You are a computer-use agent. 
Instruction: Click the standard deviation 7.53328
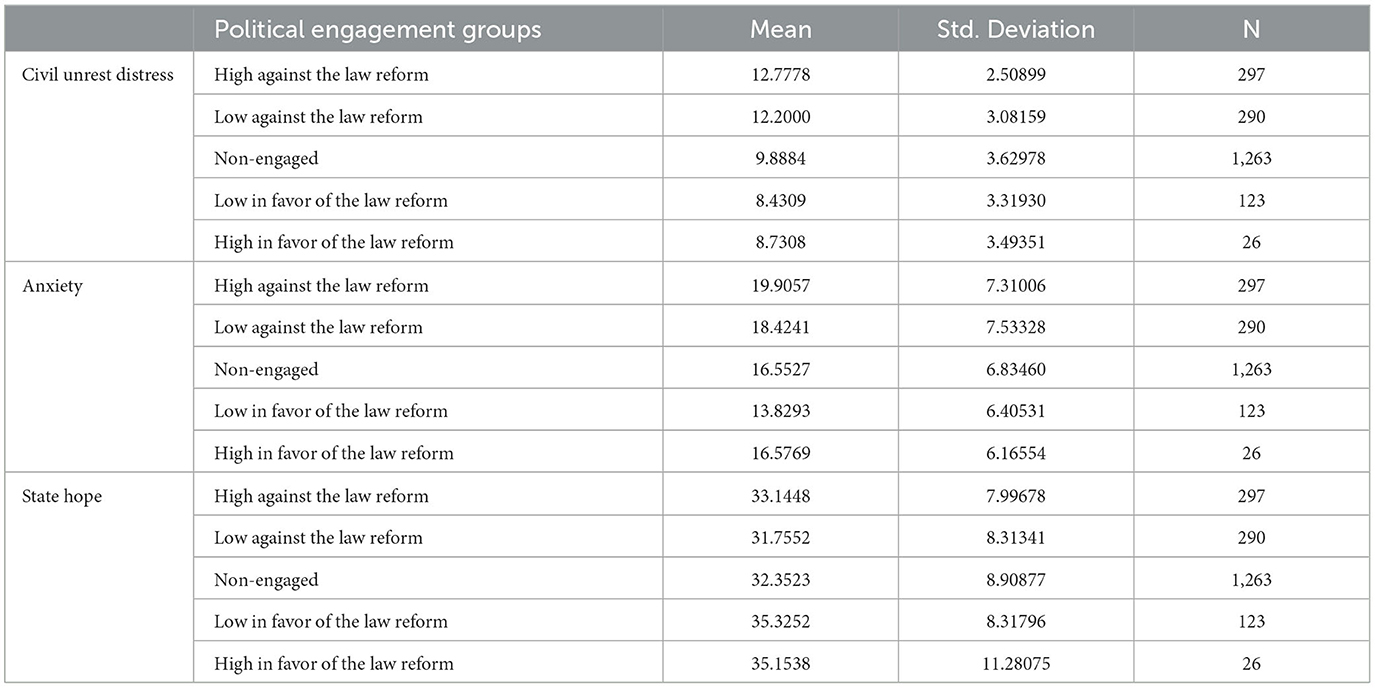[x=1016, y=327]
